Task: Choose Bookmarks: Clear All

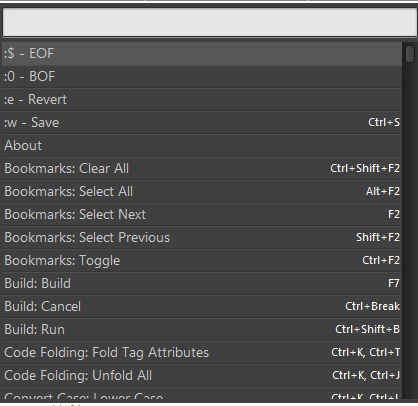Action: pyautogui.click(x=202, y=169)
